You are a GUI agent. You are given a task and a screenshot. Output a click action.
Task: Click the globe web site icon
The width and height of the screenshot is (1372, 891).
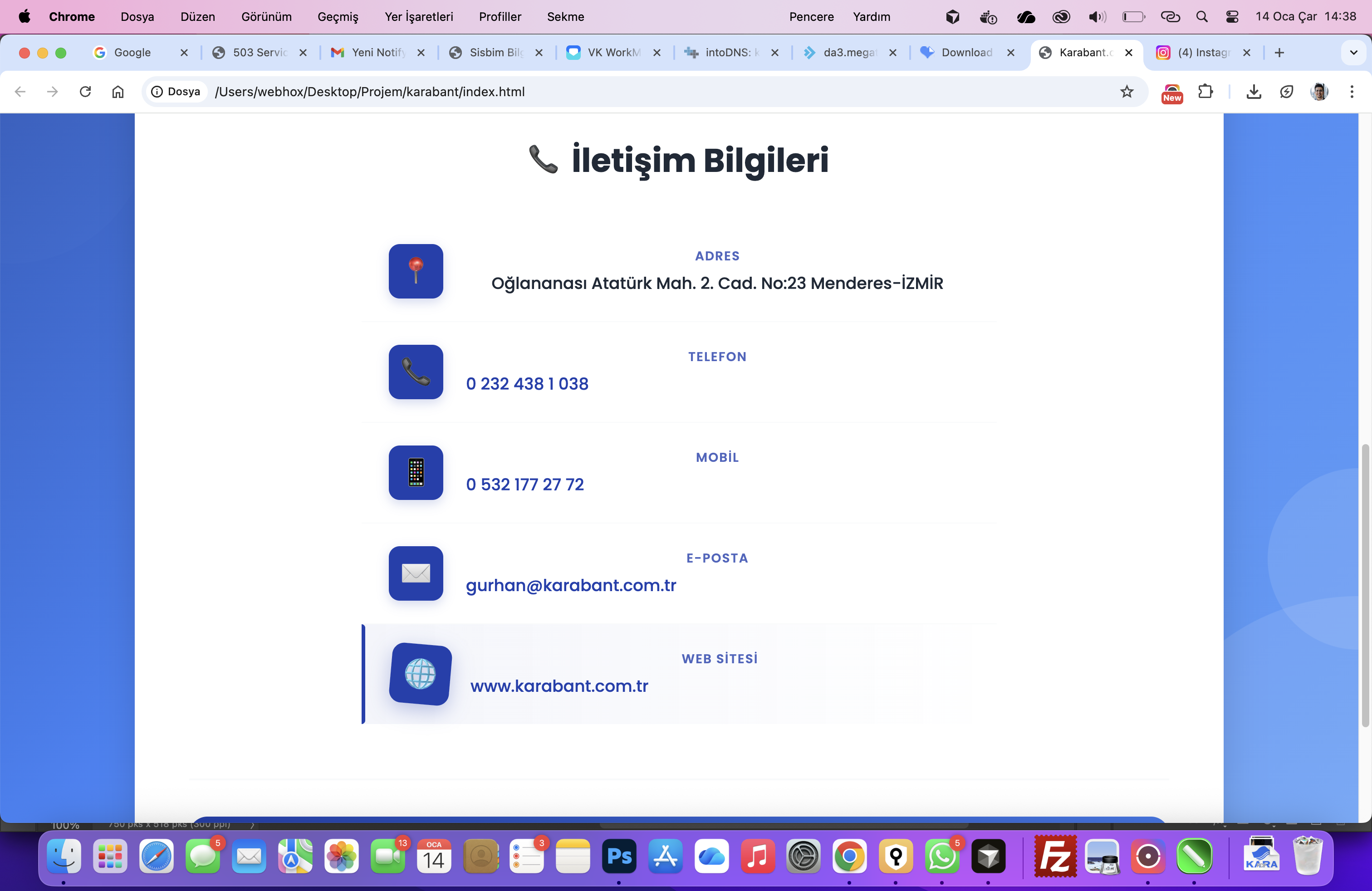pyautogui.click(x=420, y=674)
